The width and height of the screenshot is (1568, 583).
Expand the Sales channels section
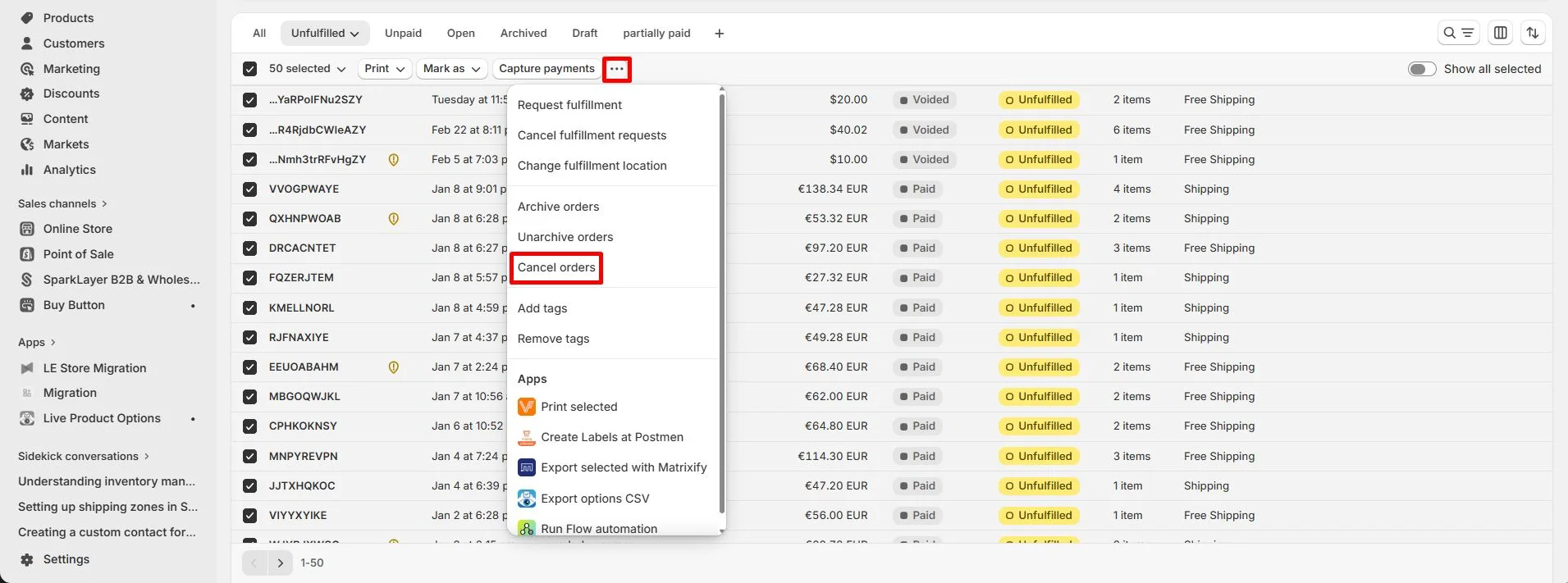(62, 203)
